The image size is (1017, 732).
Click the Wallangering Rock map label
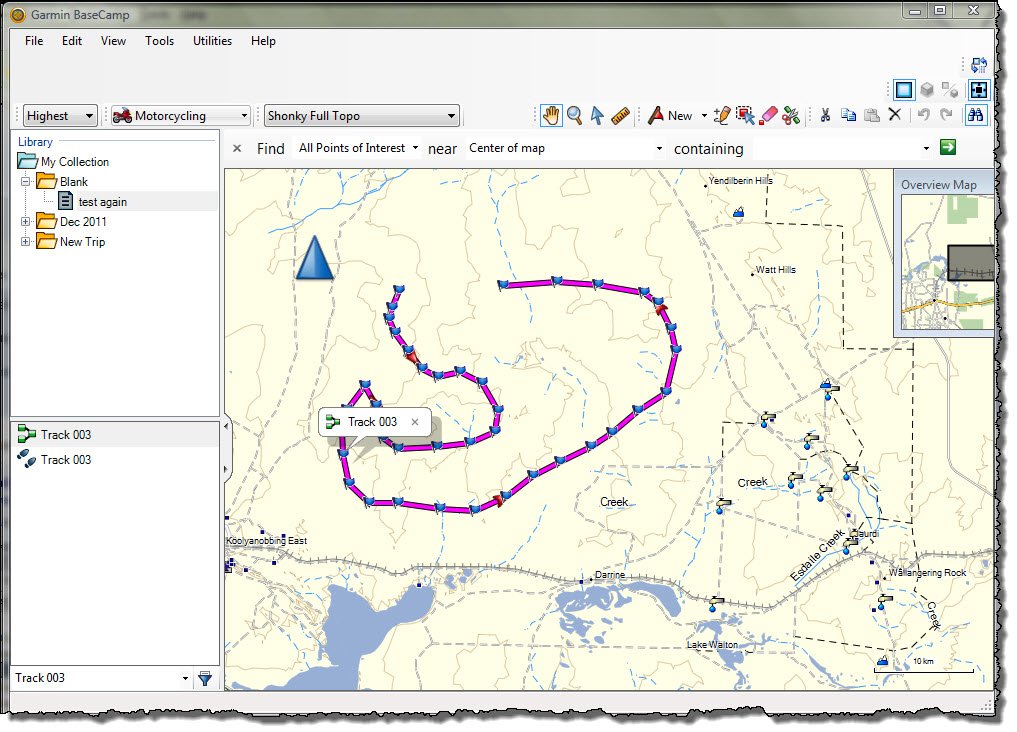pyautogui.click(x=927, y=573)
